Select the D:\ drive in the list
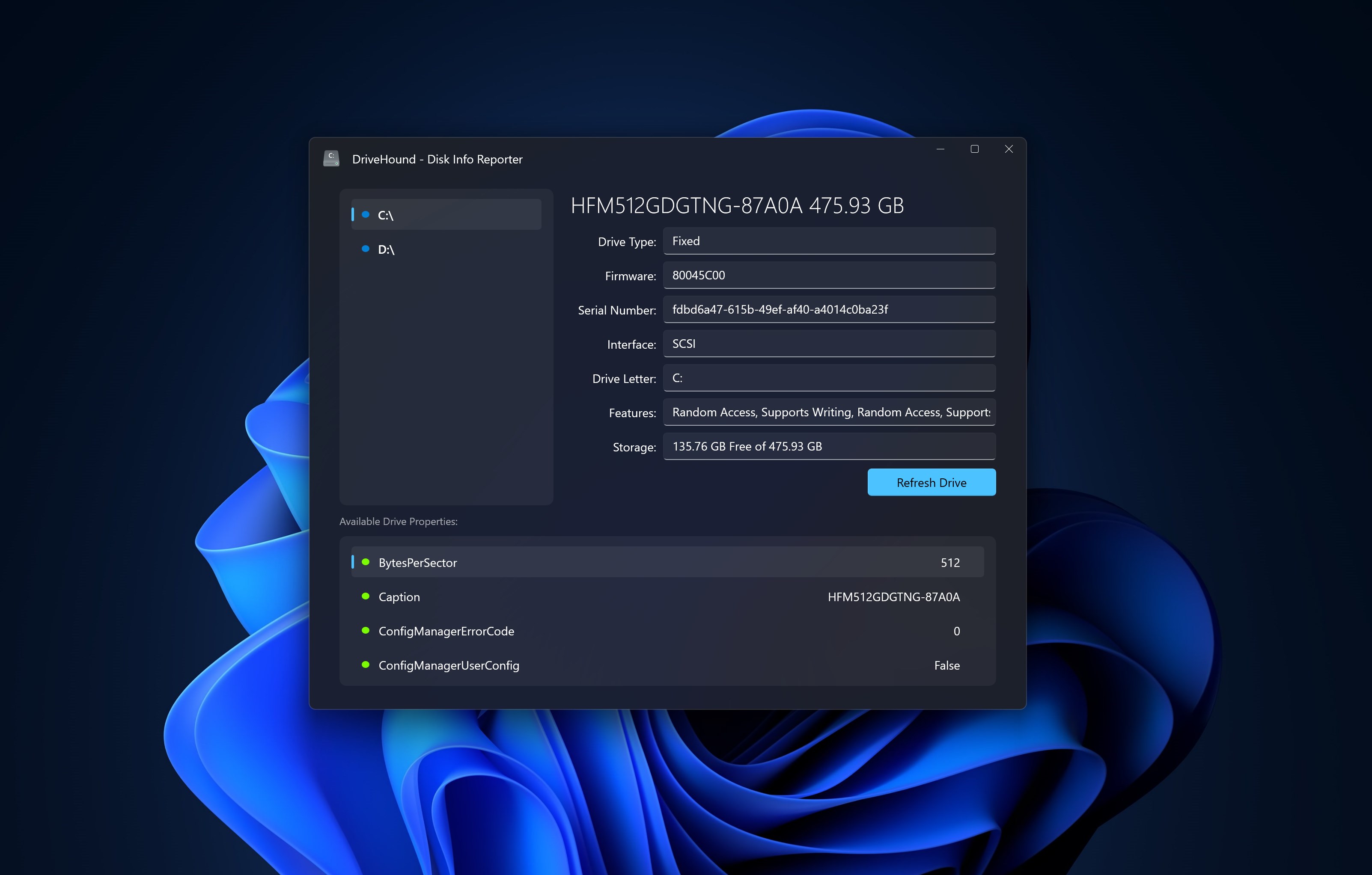This screenshot has height=875, width=1372. click(x=446, y=249)
